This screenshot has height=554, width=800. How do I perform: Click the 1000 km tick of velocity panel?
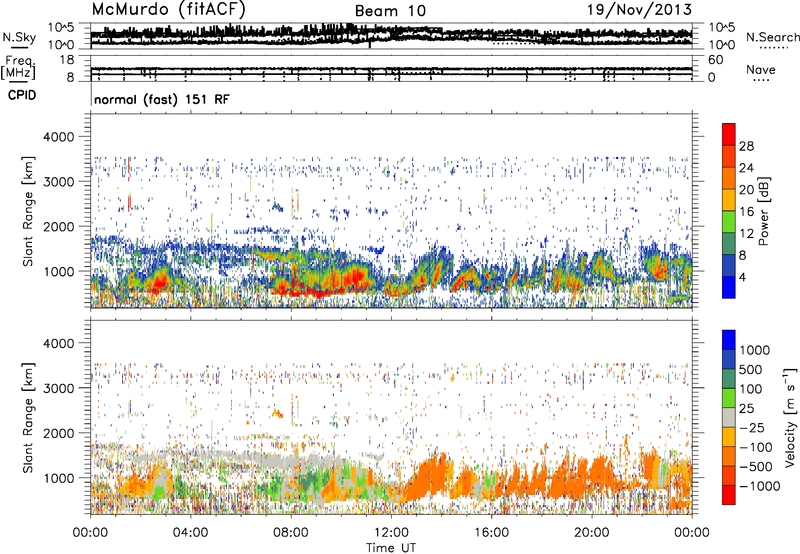(x=59, y=478)
